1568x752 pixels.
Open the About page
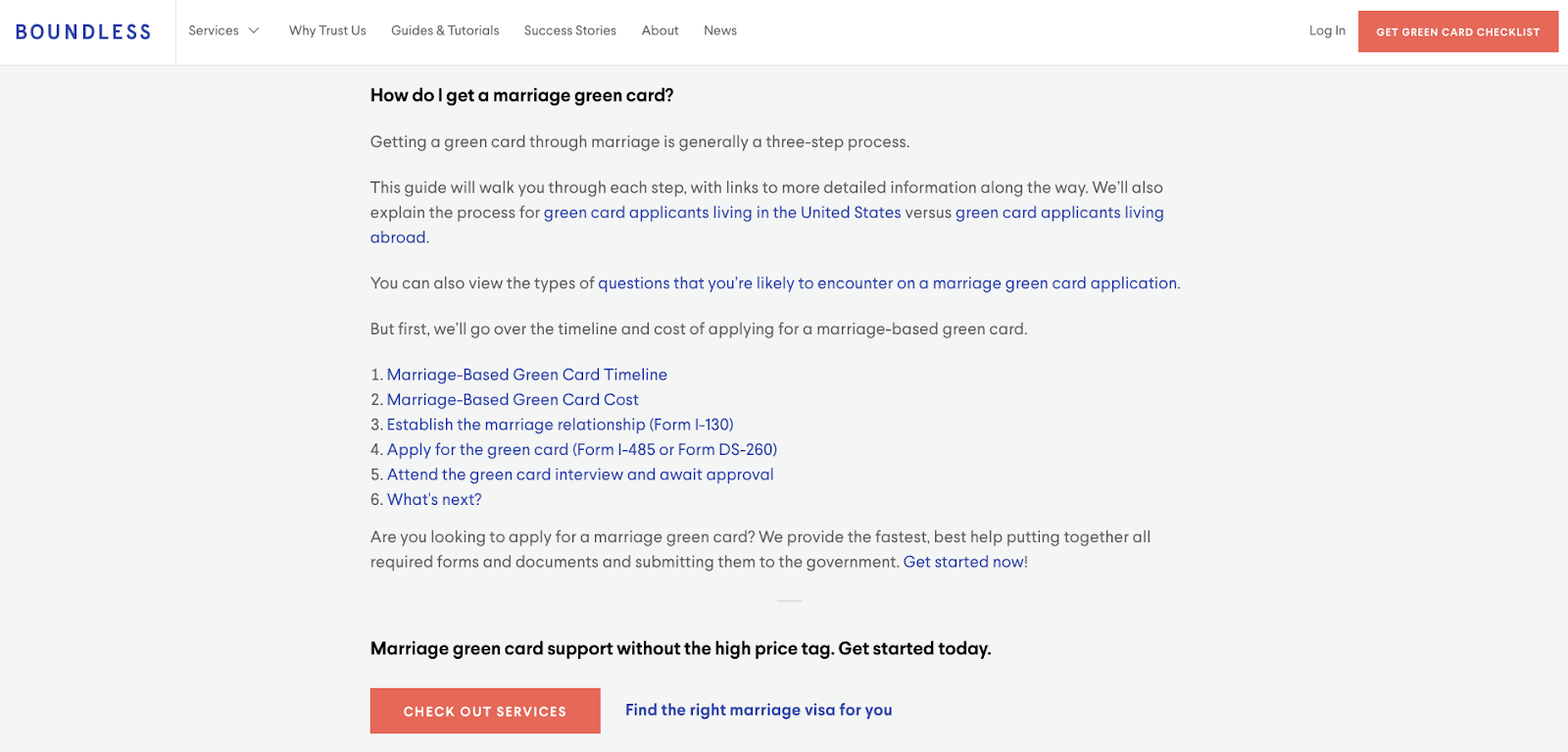[x=660, y=30]
